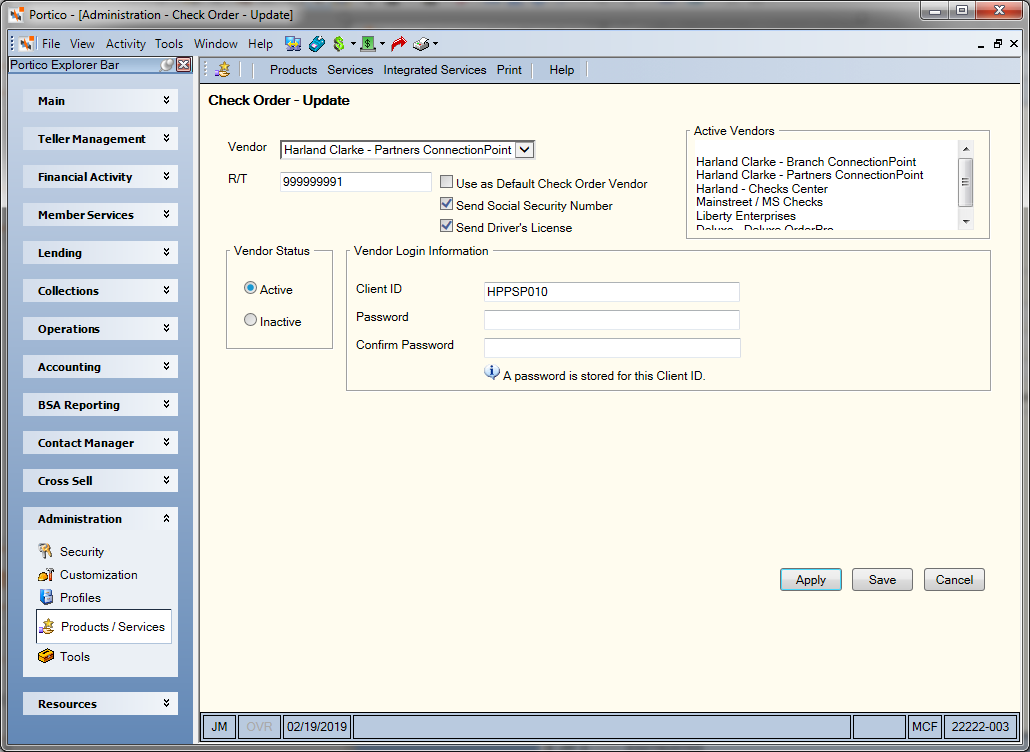
Task: Open the Vendor combo box dropdown
Action: point(524,150)
